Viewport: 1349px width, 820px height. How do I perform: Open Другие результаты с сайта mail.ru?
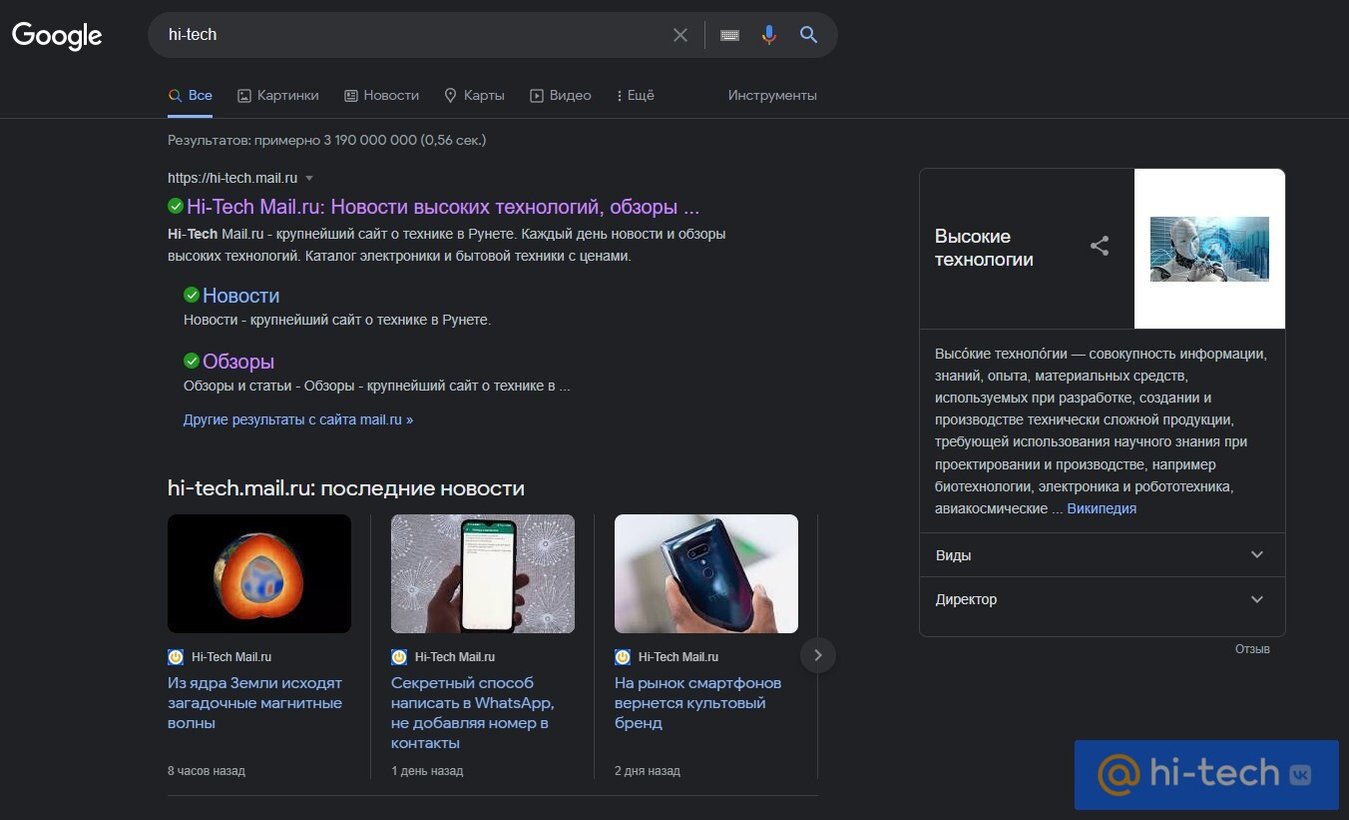pyautogui.click(x=298, y=420)
